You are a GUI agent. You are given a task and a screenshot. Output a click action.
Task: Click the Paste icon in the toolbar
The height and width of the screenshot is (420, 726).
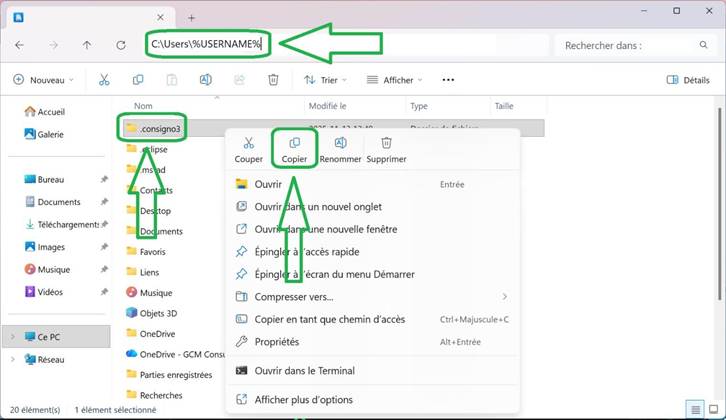coord(172,80)
